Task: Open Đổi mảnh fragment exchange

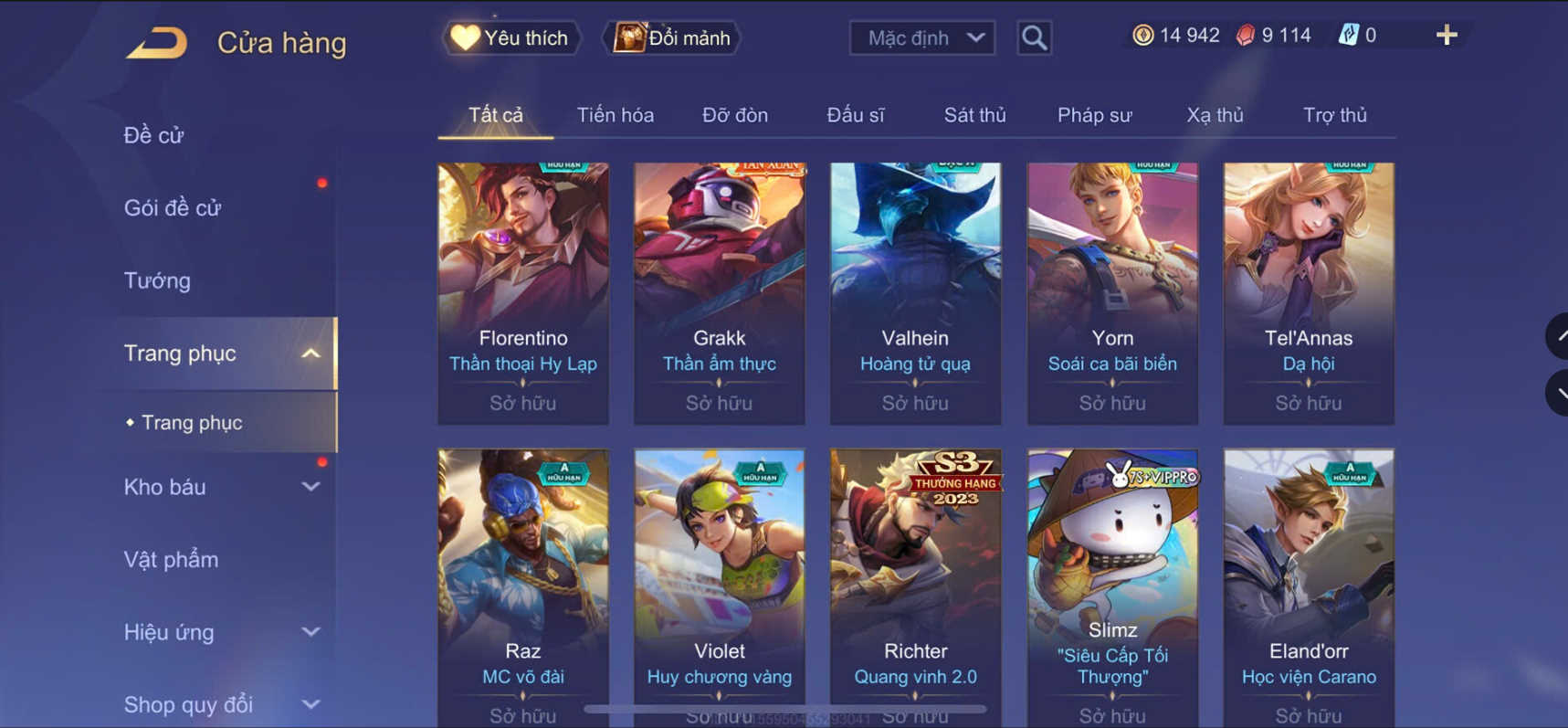Action: (672, 38)
